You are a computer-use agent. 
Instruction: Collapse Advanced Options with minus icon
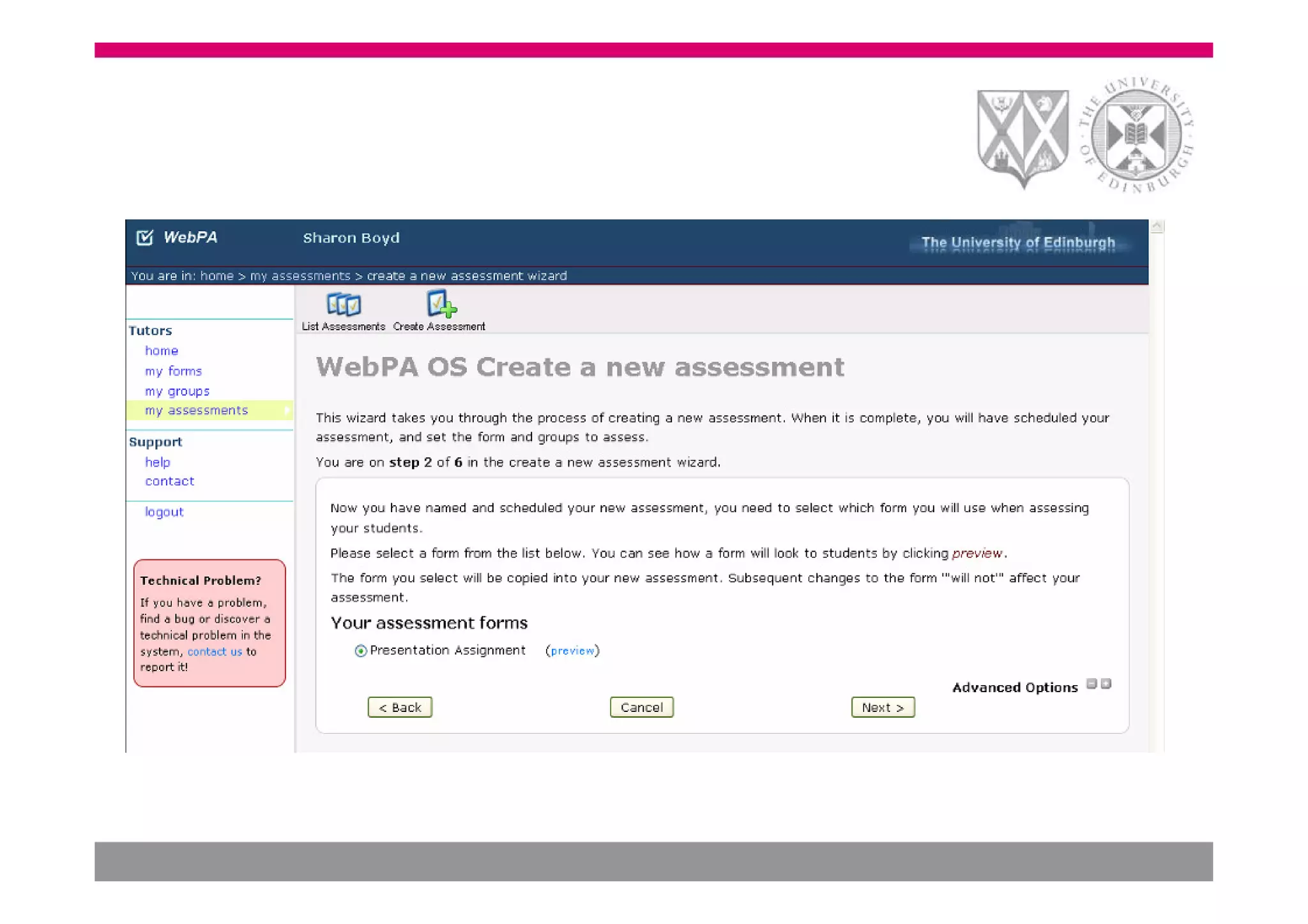[x=1091, y=684]
